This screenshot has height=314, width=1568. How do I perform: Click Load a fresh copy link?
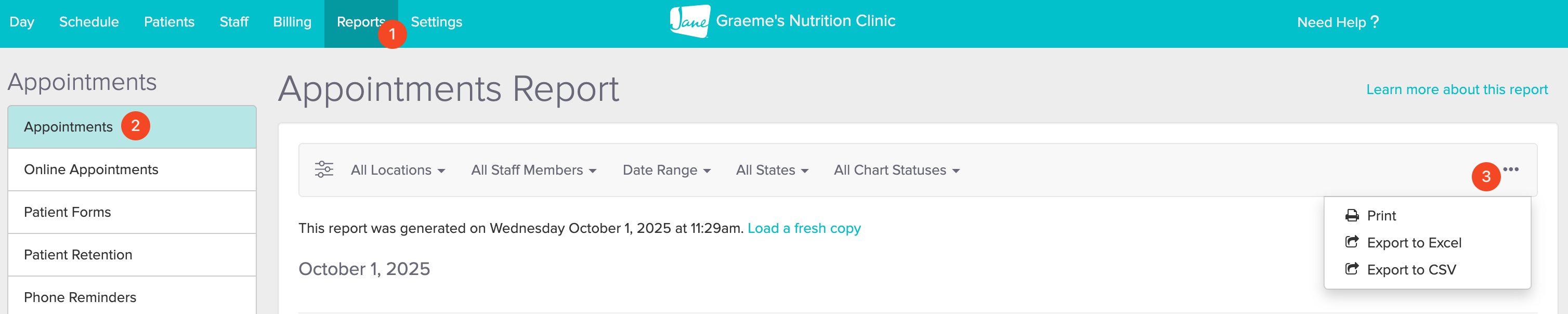803,228
